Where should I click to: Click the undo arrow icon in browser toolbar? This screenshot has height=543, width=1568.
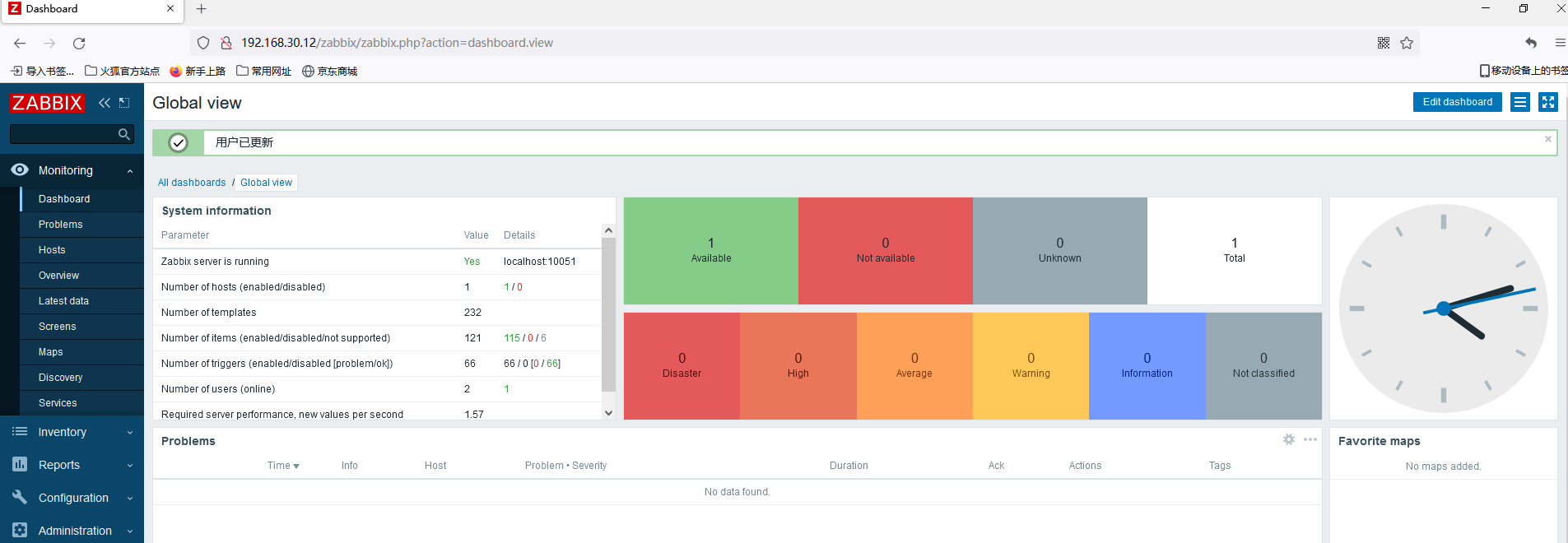(1531, 43)
